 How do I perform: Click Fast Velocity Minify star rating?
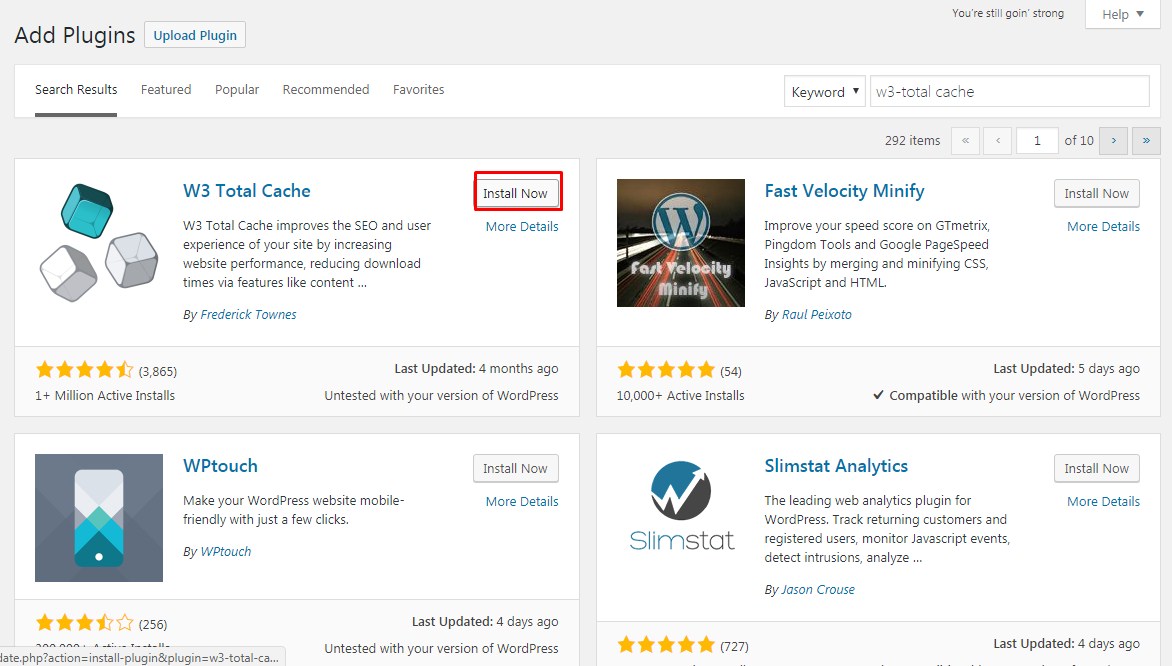pos(666,370)
